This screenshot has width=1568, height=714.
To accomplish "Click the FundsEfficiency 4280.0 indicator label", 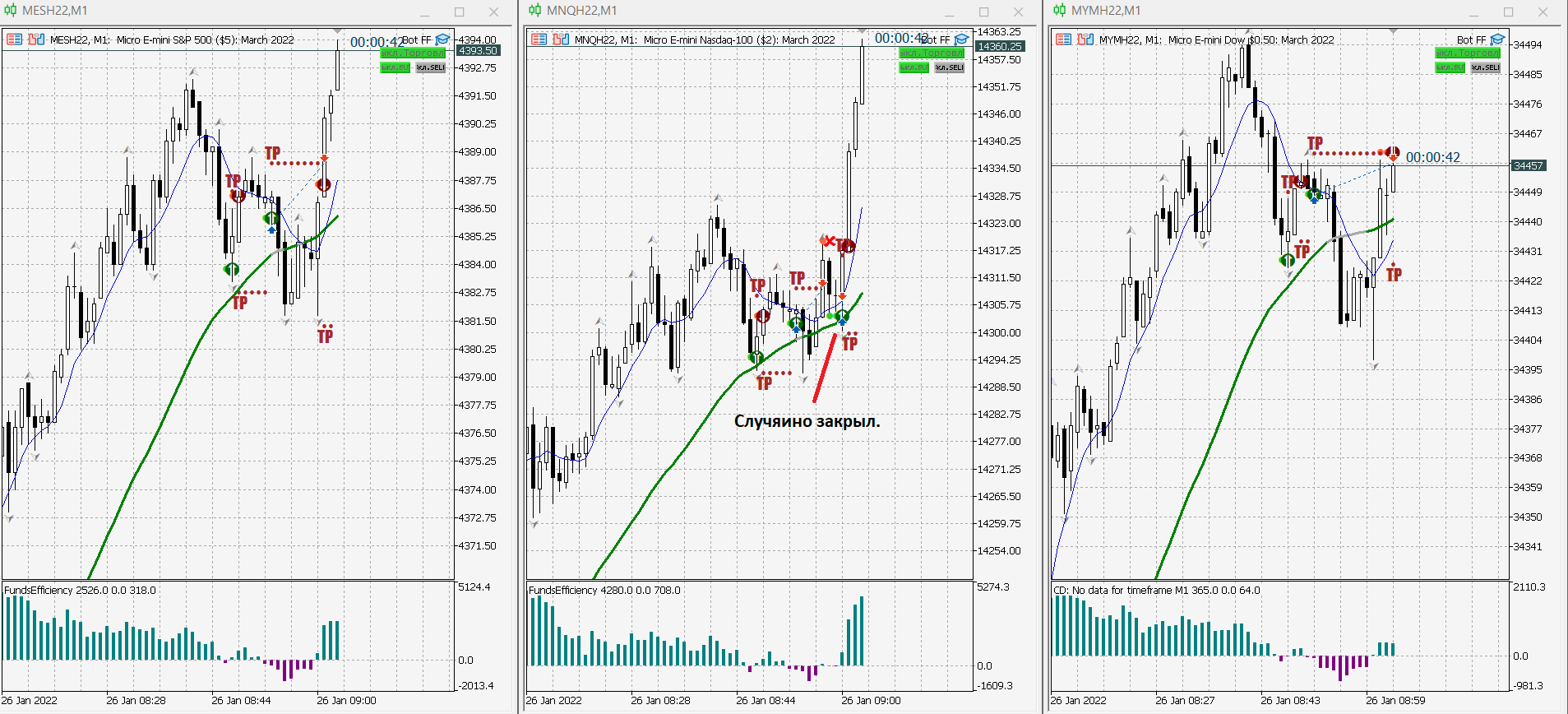I will coord(604,590).
